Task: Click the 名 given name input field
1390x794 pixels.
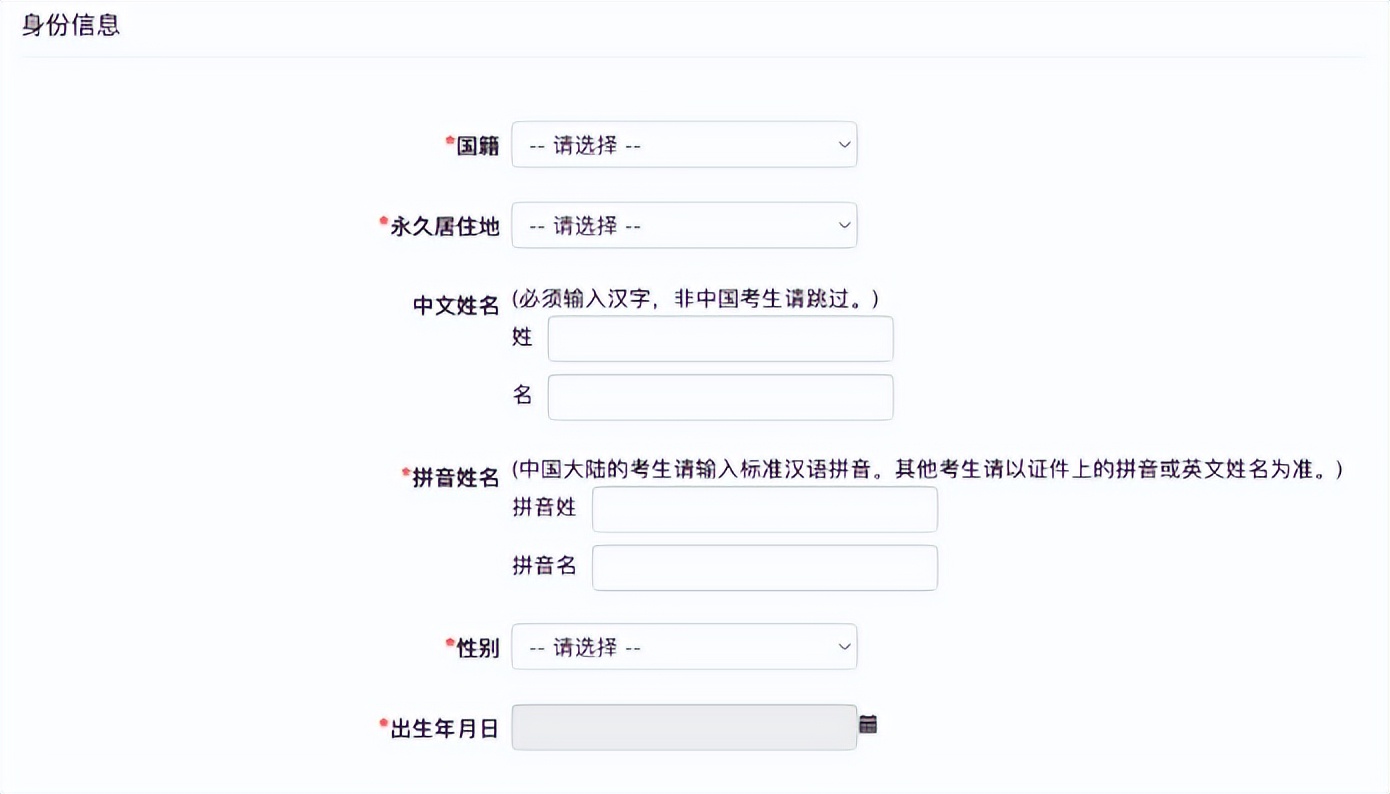Action: point(719,396)
